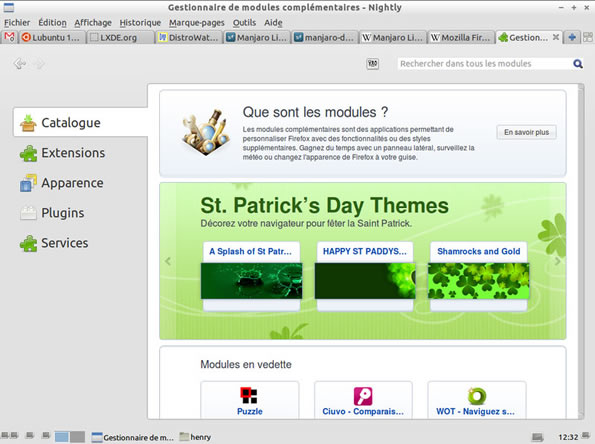Screen dimensions: 595x444
Task: Open a new tab with plus icon
Action: point(572,37)
